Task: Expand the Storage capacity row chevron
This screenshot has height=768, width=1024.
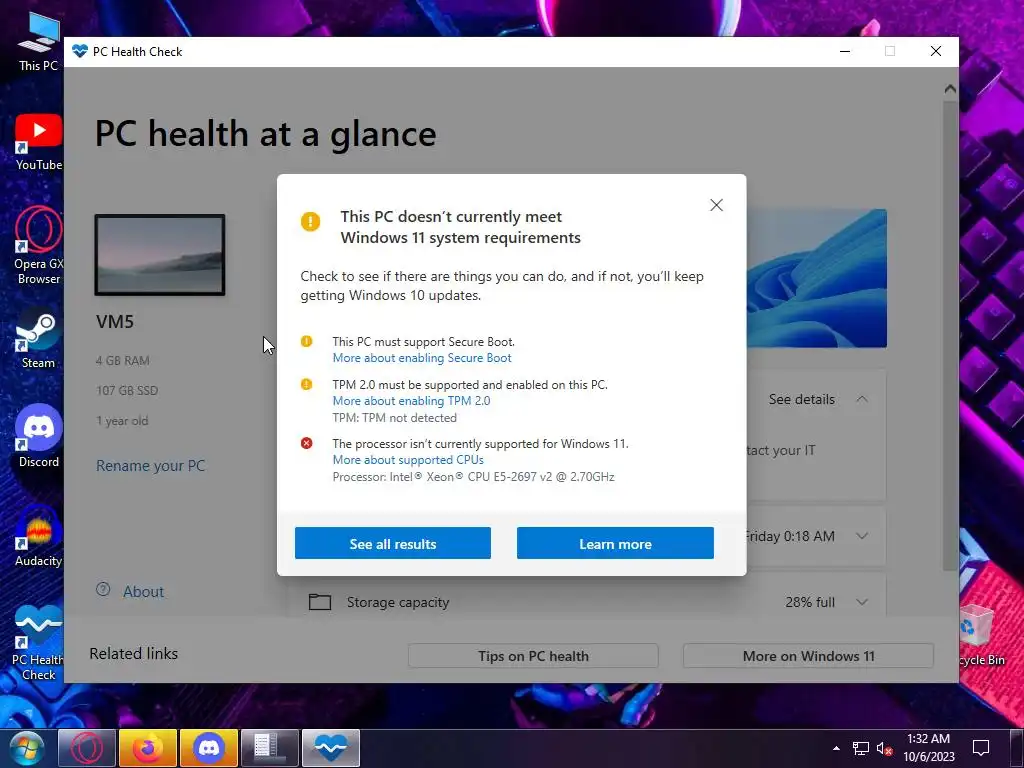Action: (x=862, y=602)
